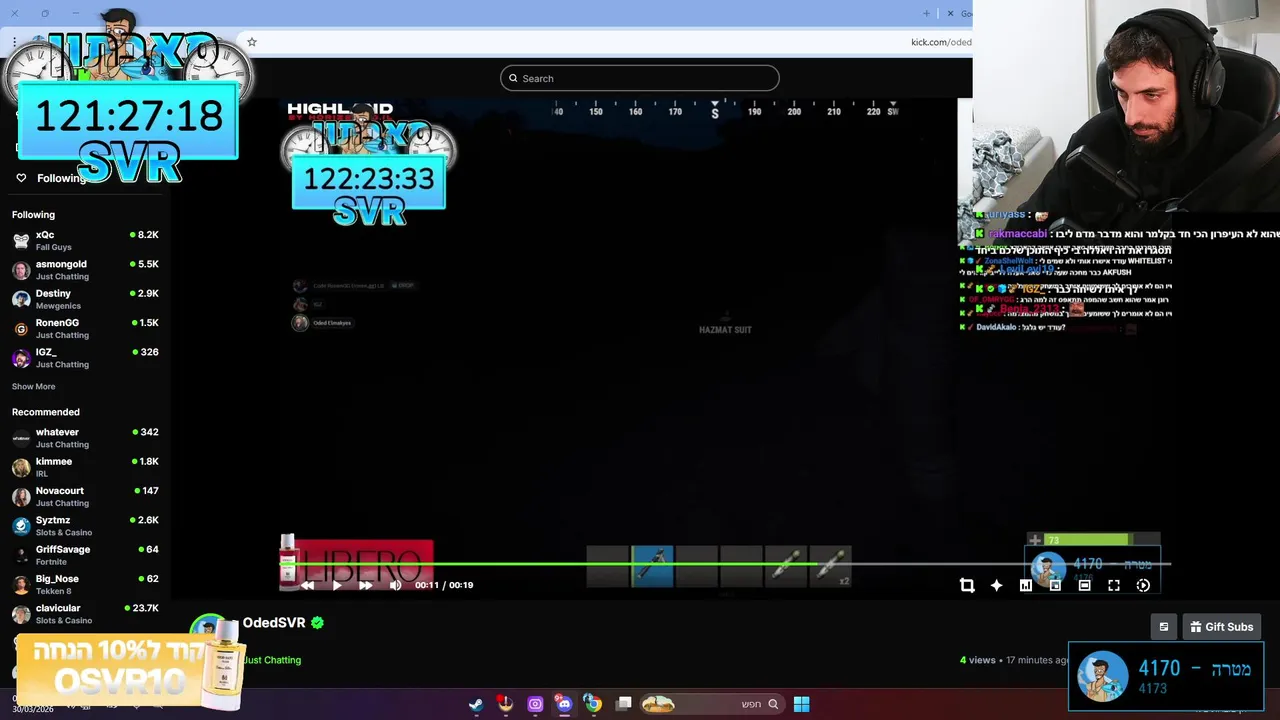Image resolution: width=1280 pixels, height=720 pixels.
Task: Open Task View in the taskbar
Action: point(624,704)
